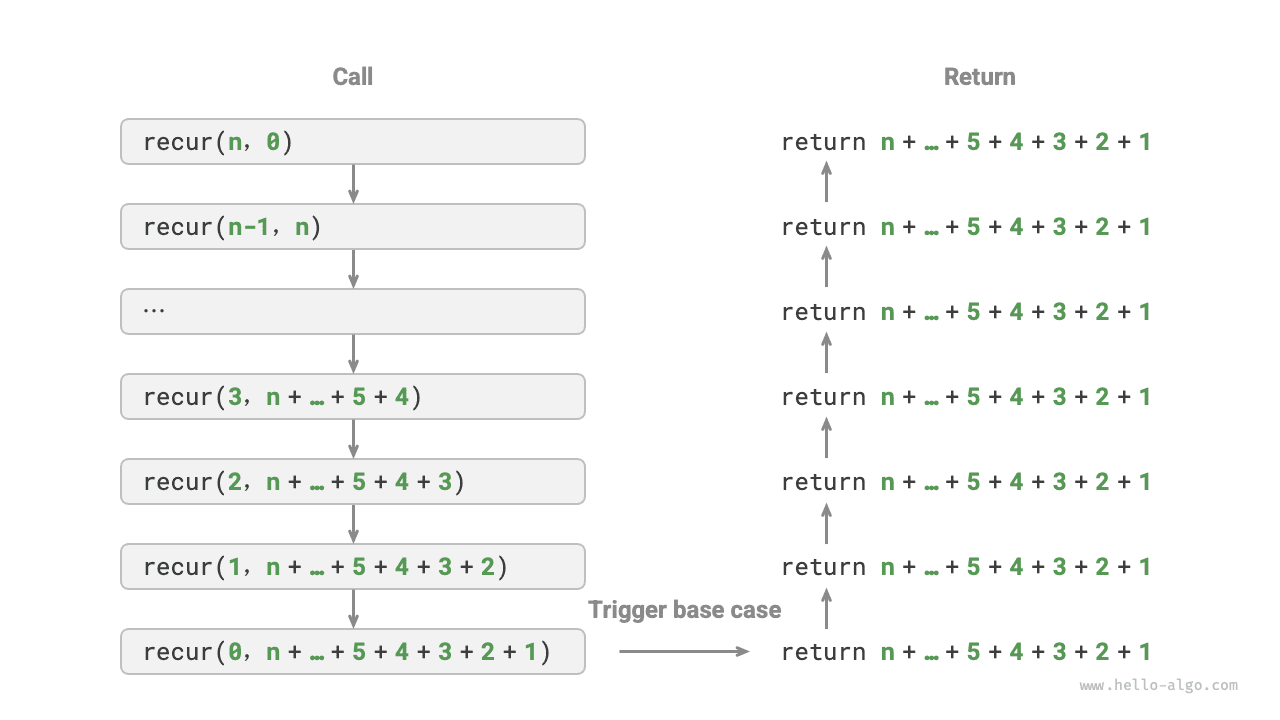1280x720 pixels.
Task: Click the horizontal arrow under "Trigger base case"
Action: point(684,652)
